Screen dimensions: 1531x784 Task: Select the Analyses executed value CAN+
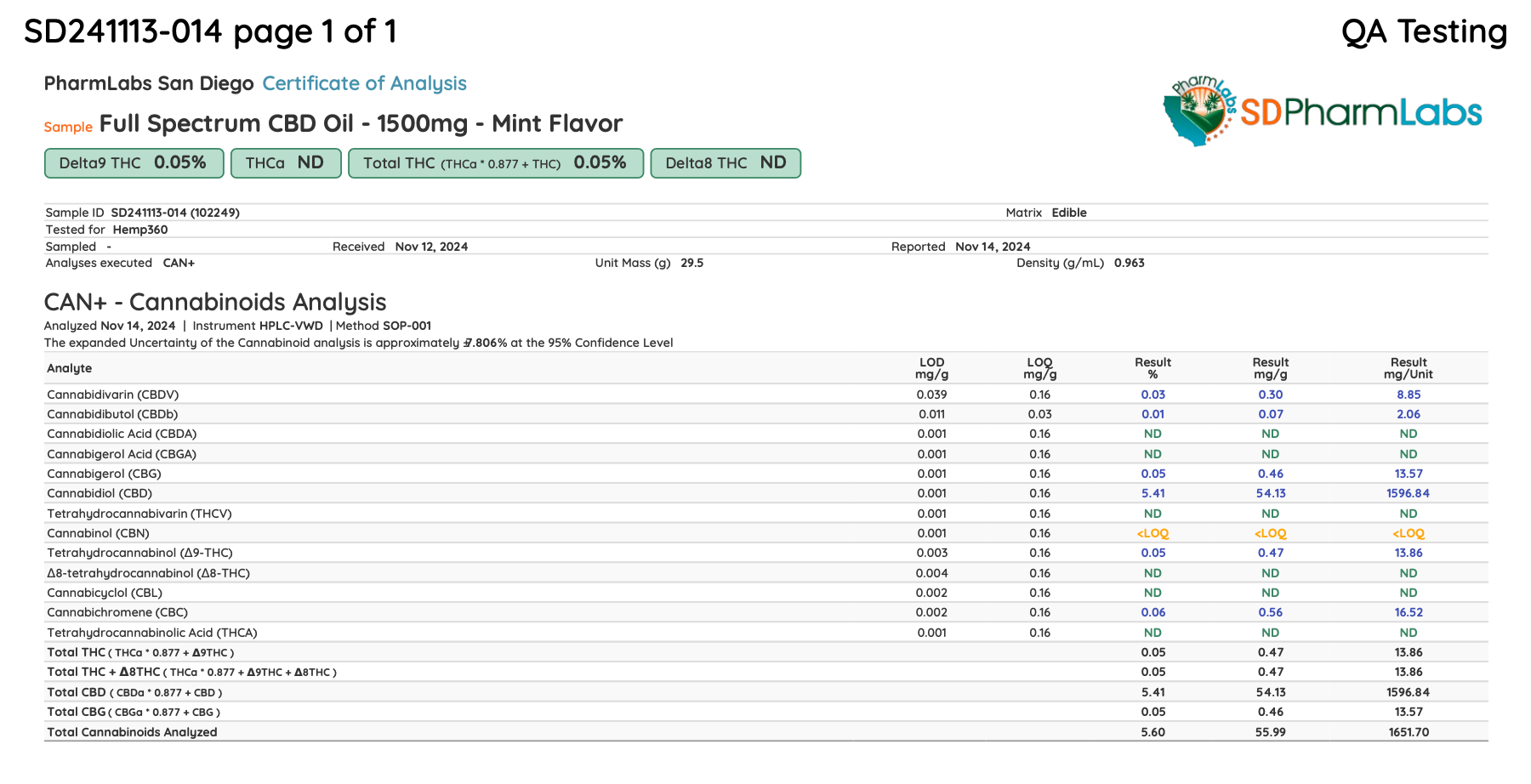pyautogui.click(x=179, y=263)
